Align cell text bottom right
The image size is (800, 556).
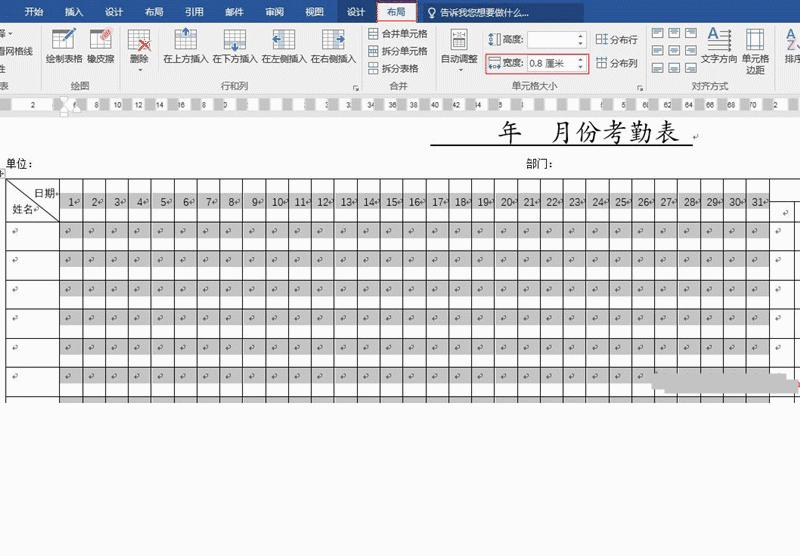(691, 67)
